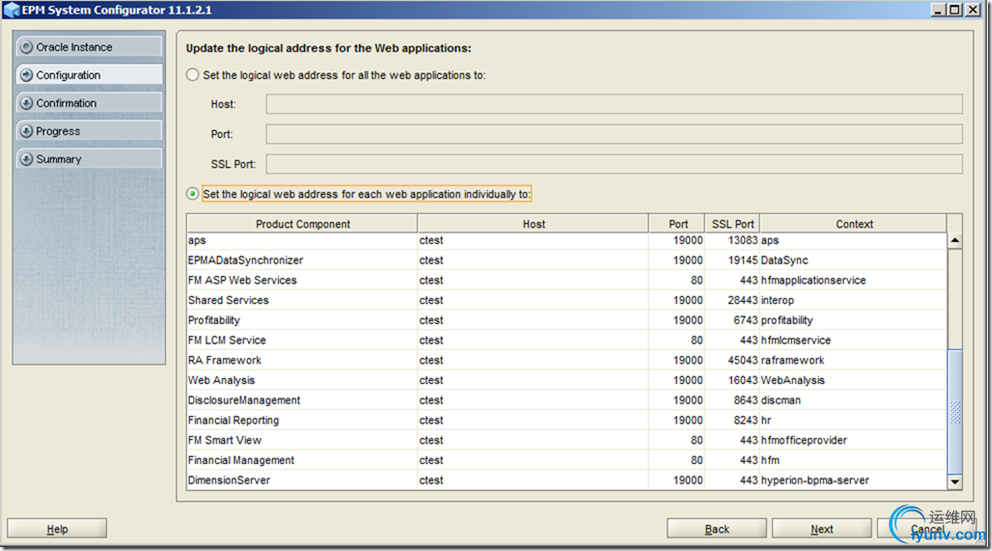The image size is (992, 551).
Task: Click the Host input field
Action: click(x=614, y=104)
